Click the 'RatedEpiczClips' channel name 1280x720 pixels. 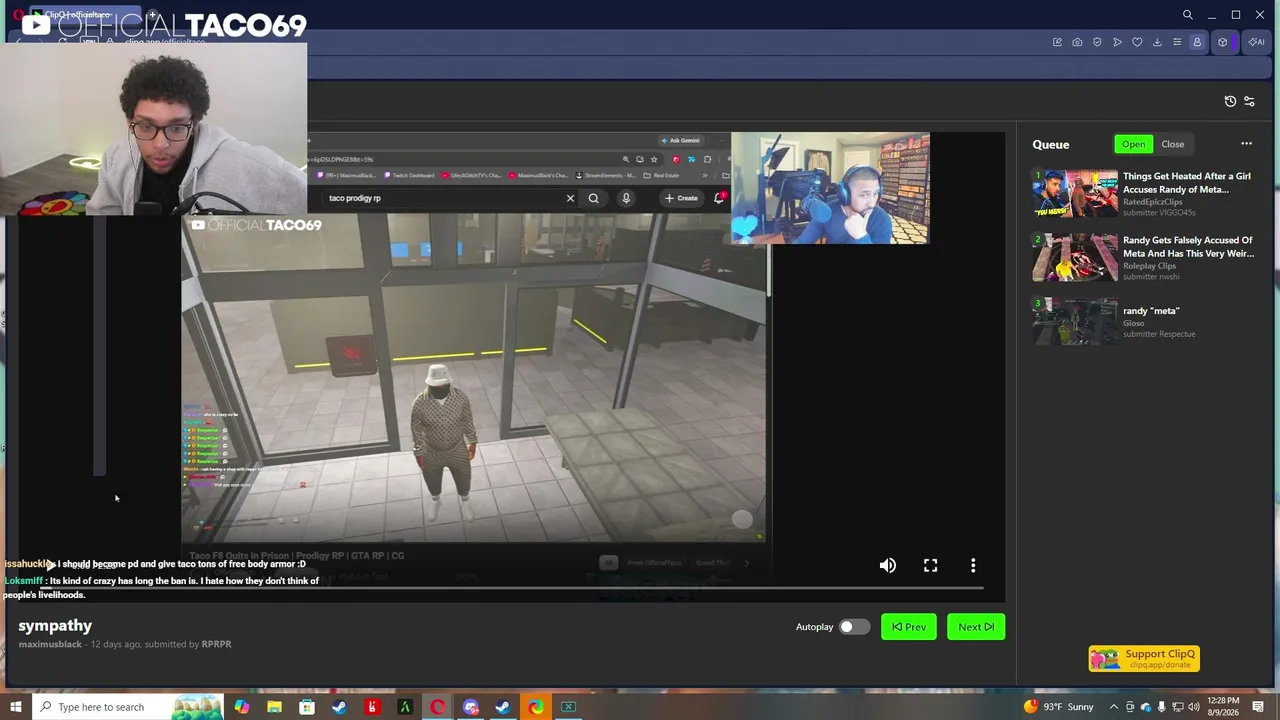(1152, 202)
